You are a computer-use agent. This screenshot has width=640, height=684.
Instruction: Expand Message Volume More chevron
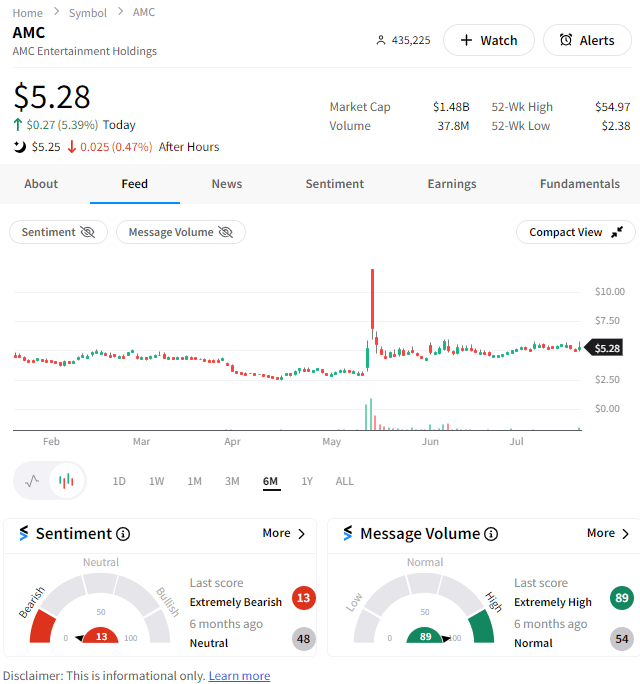point(626,534)
